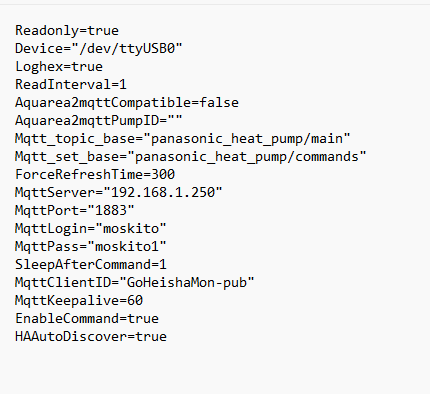430x394 pixels.
Task: Click the word "true" after HAAutoDiscover
Action: [151, 336]
